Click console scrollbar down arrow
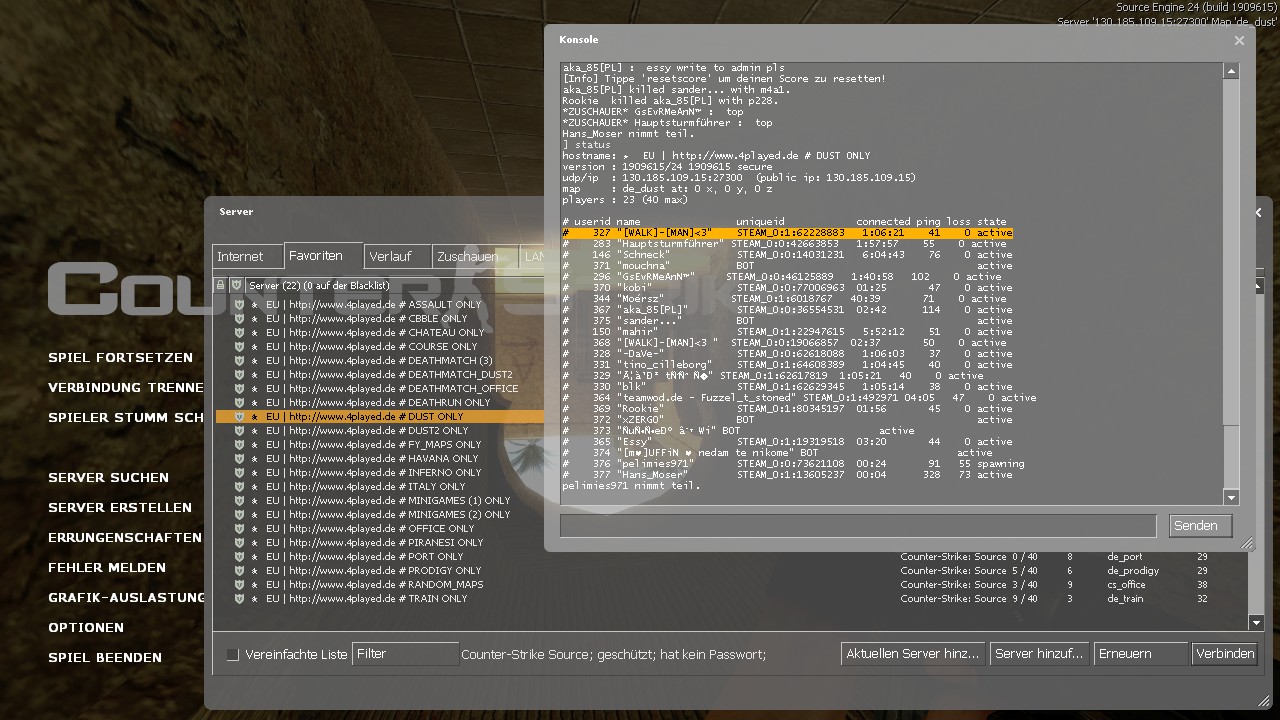Image resolution: width=1280 pixels, height=720 pixels. click(1231, 497)
